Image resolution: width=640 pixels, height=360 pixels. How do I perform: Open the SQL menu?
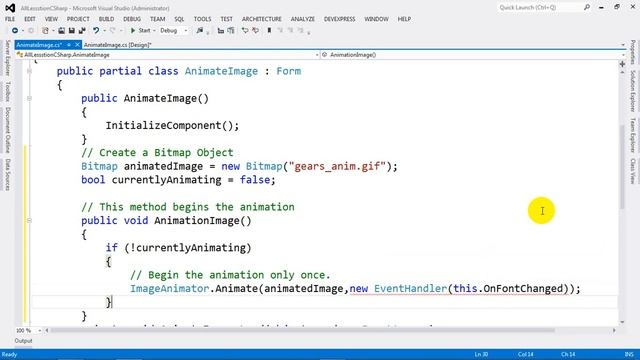point(179,19)
